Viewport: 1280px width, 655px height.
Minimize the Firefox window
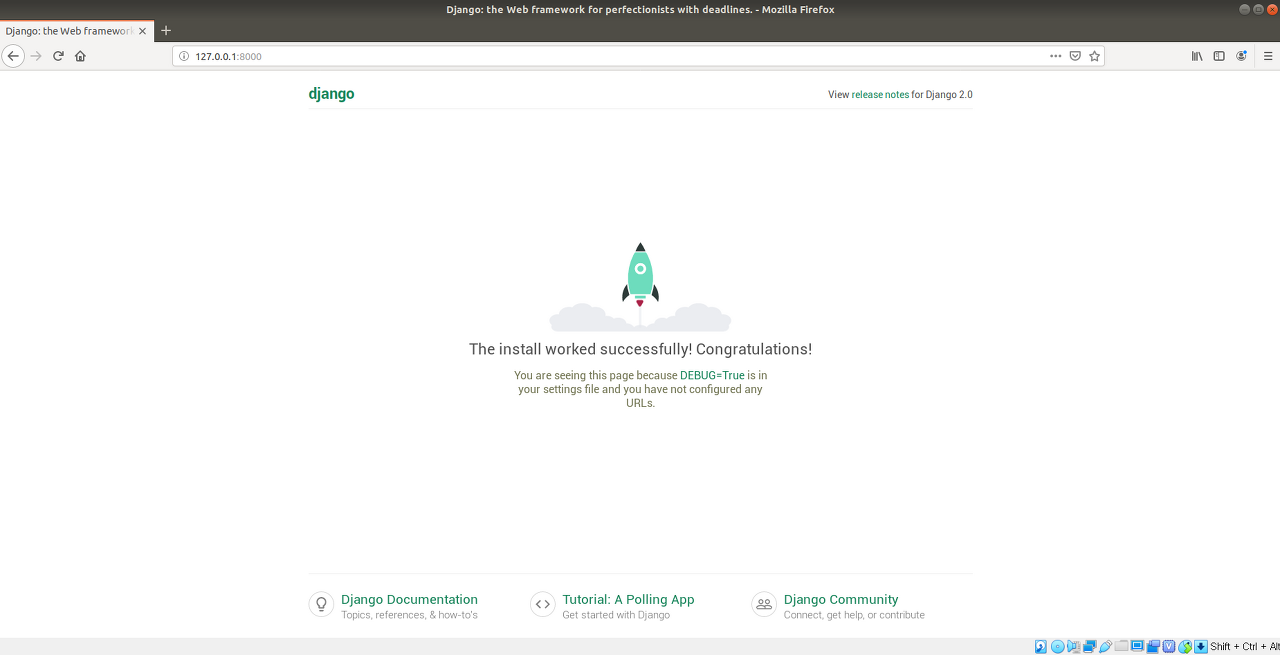pyautogui.click(x=1244, y=9)
